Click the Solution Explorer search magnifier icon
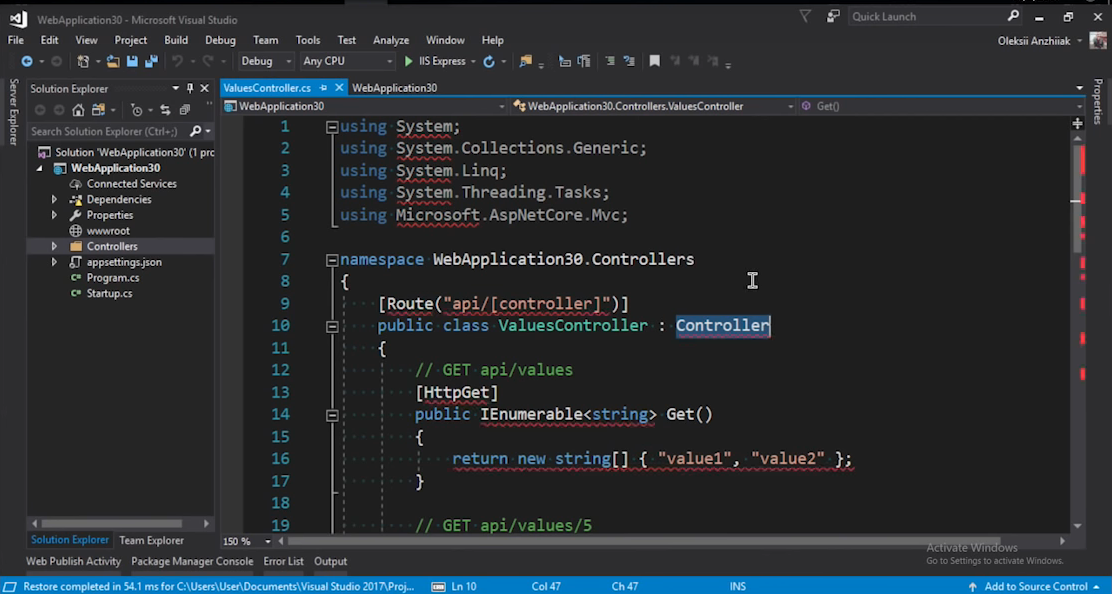Image resolution: width=1112 pixels, height=594 pixels. (195, 131)
